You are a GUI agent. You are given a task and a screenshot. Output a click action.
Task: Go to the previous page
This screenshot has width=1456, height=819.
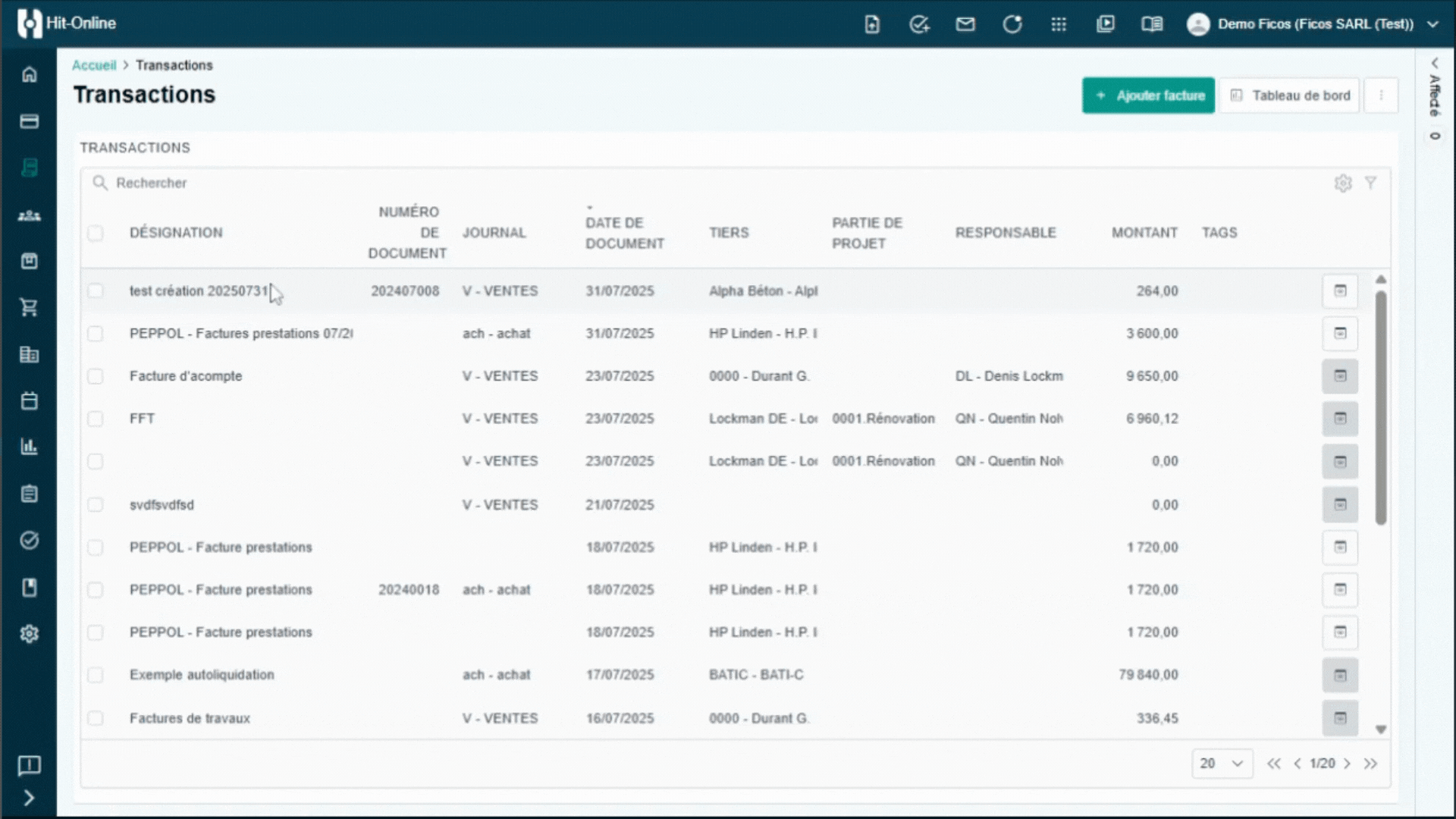[1298, 764]
